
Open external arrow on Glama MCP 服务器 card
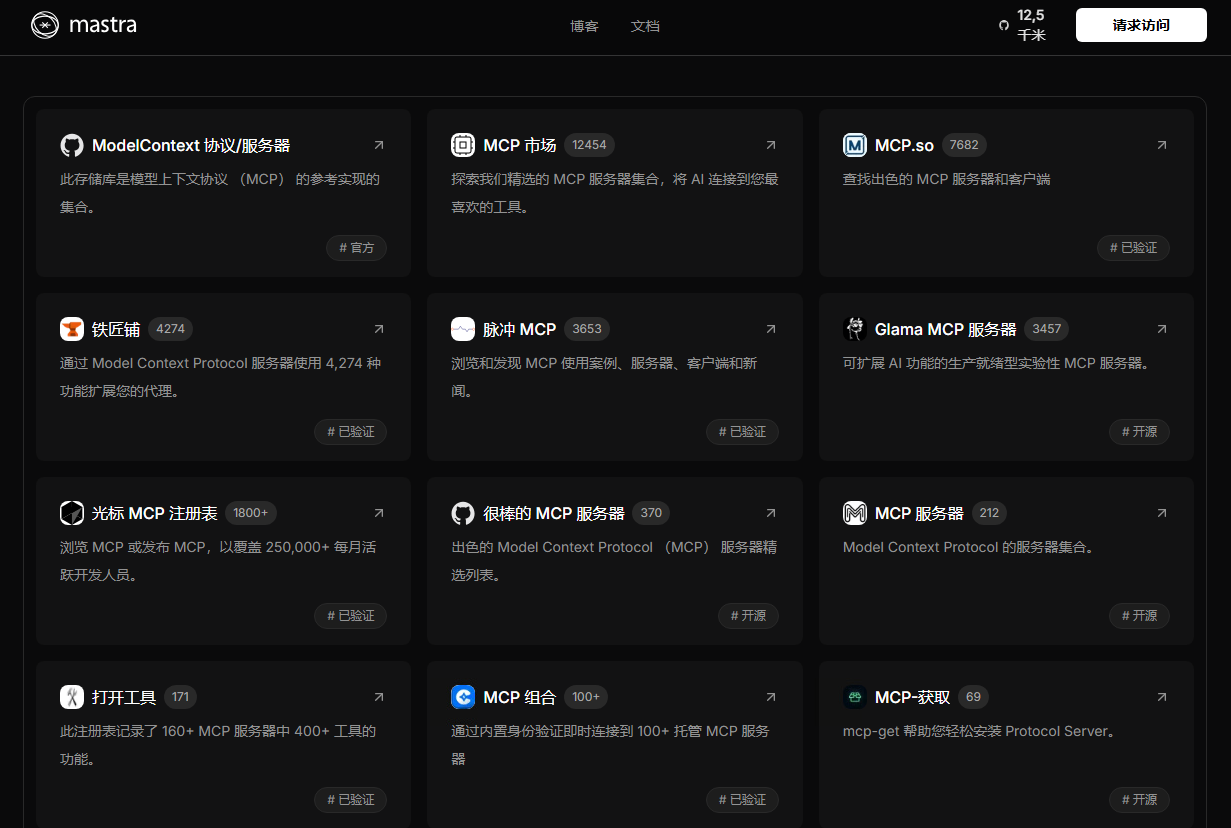tap(1162, 329)
